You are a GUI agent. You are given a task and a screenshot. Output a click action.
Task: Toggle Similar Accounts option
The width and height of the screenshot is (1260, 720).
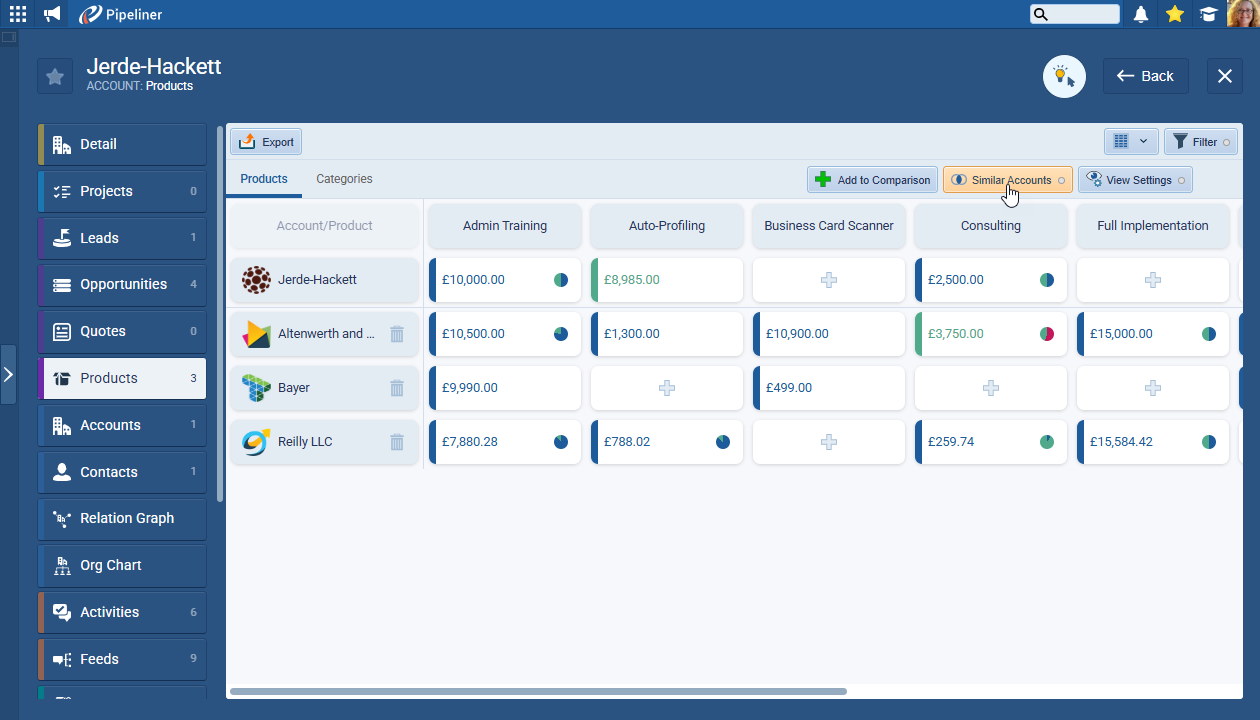(x=1007, y=180)
